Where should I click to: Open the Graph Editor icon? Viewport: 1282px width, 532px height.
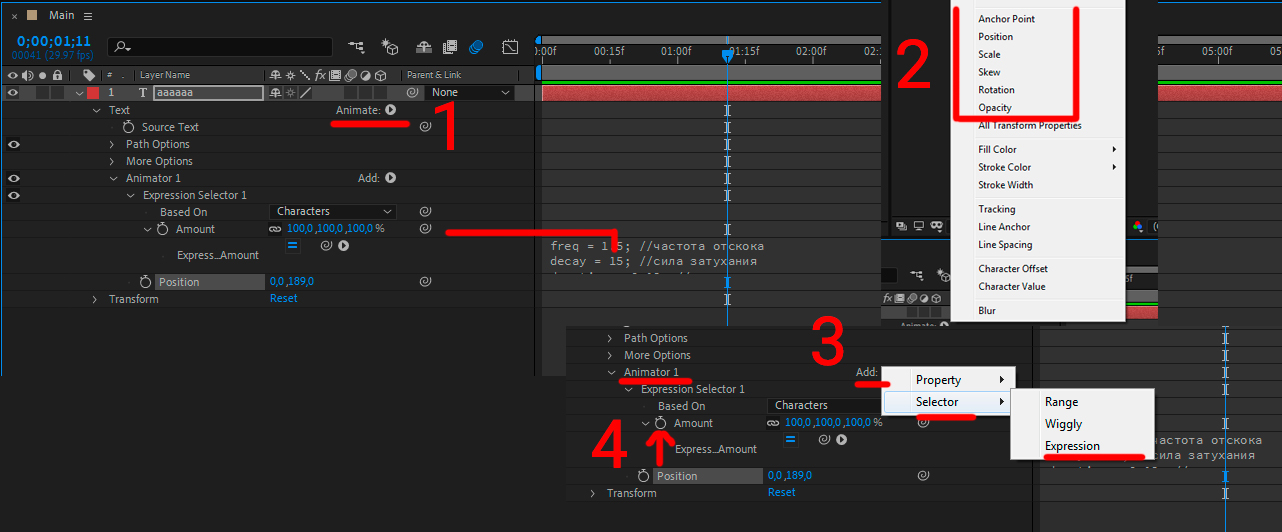tap(510, 47)
